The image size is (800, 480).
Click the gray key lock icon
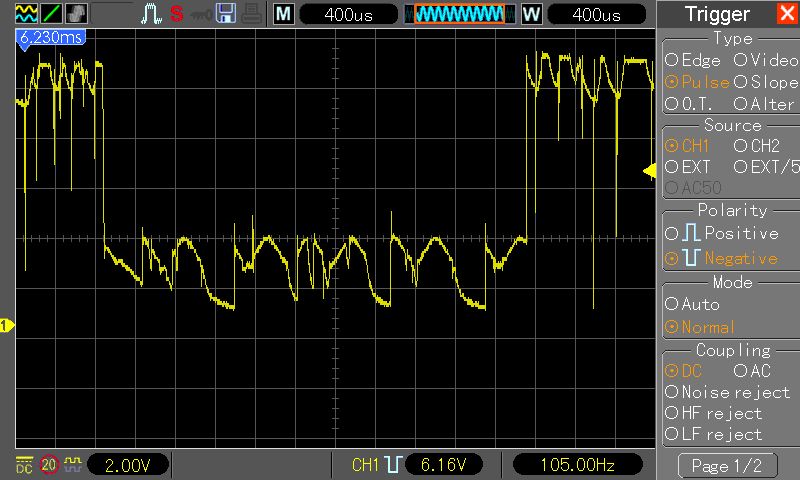[201, 15]
